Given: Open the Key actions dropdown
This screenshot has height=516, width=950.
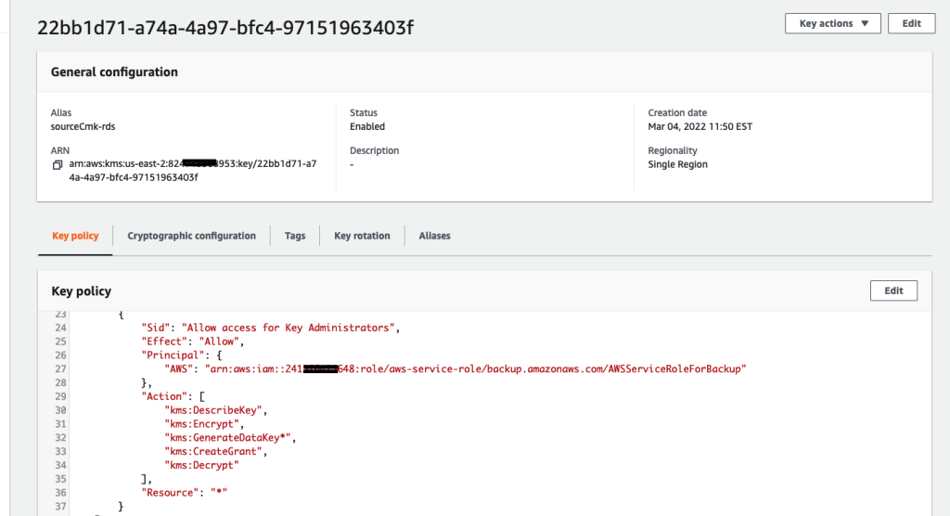Looking at the screenshot, I should click(832, 24).
